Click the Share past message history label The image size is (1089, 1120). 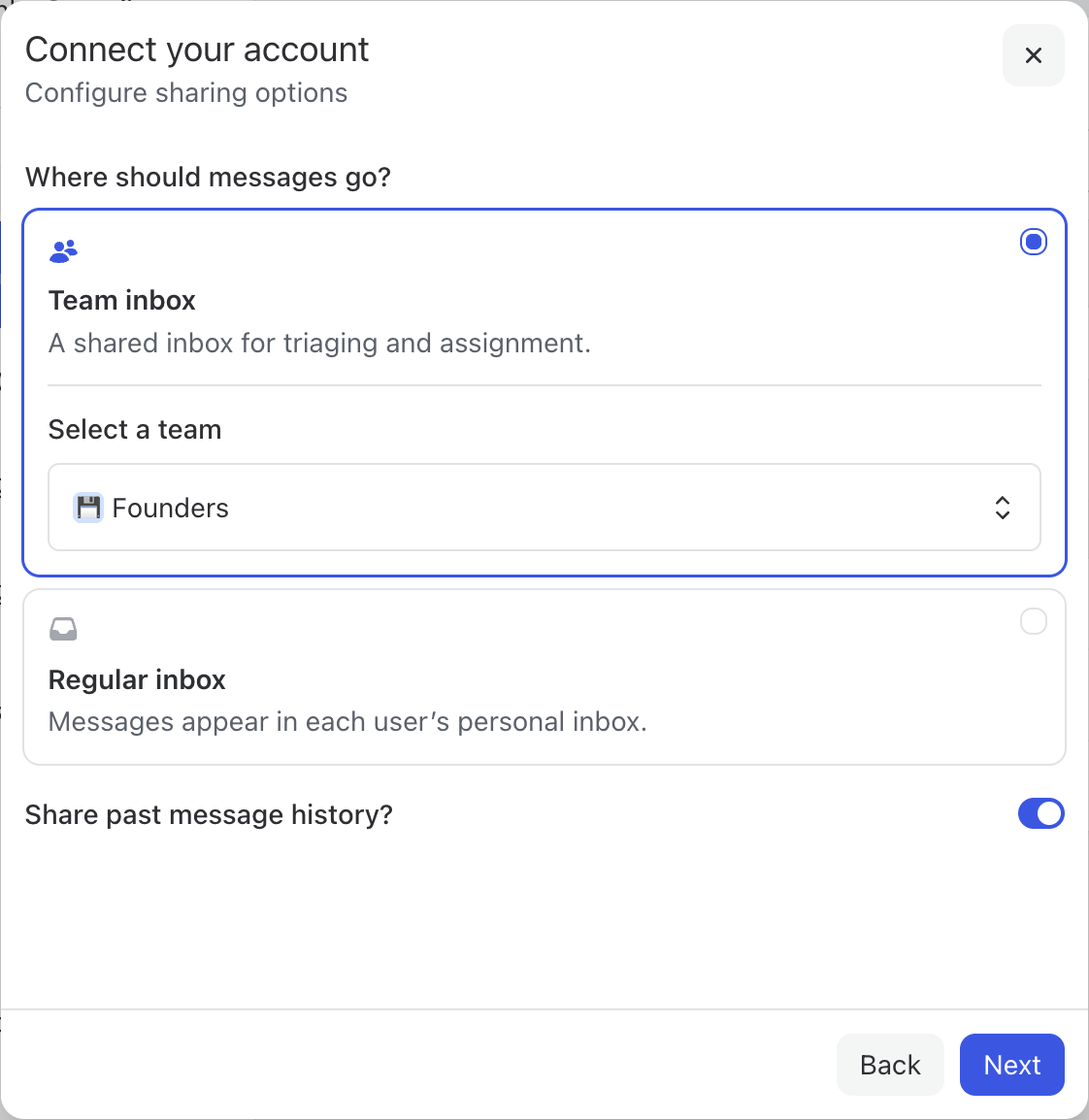coord(209,814)
